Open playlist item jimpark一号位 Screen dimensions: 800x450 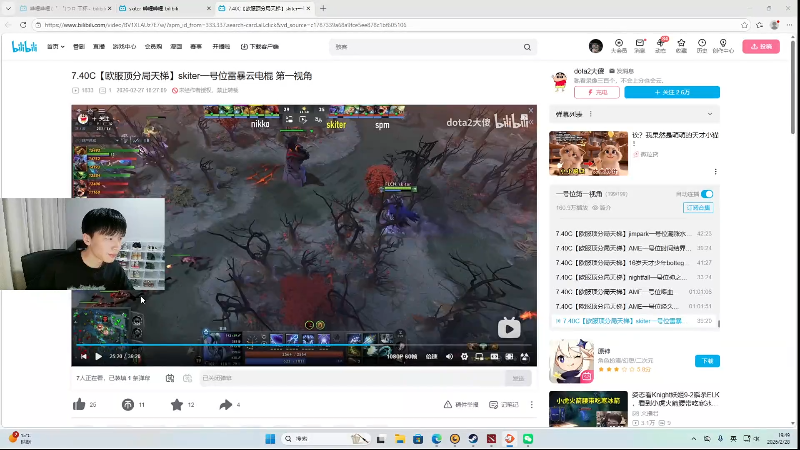(633, 234)
